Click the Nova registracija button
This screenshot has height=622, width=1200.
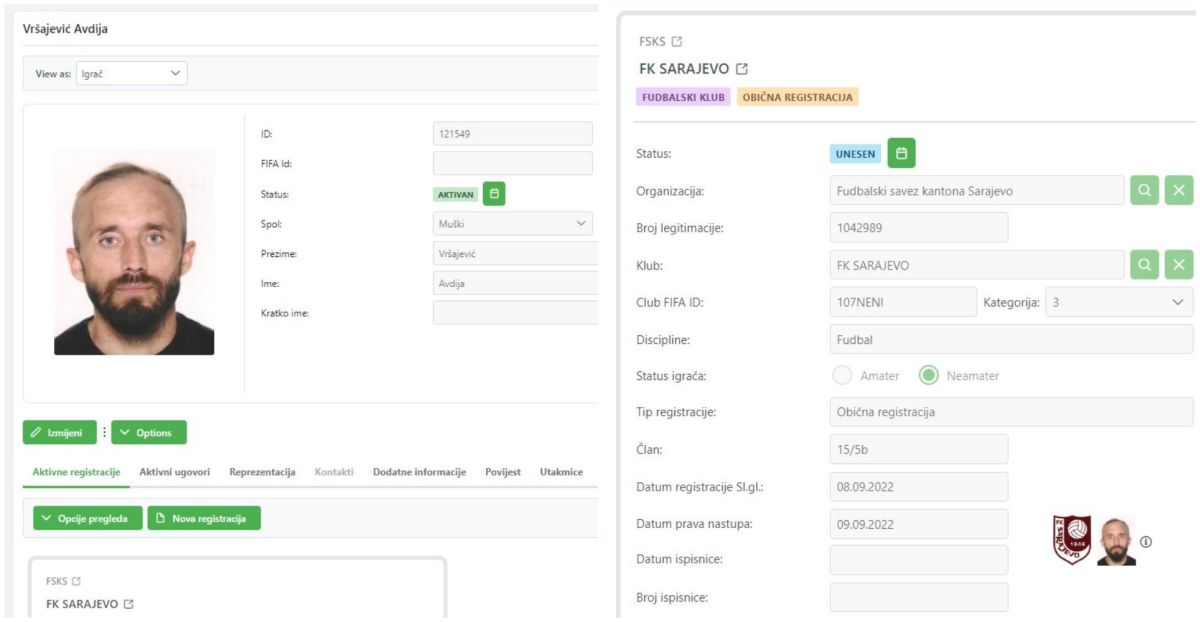[204, 518]
